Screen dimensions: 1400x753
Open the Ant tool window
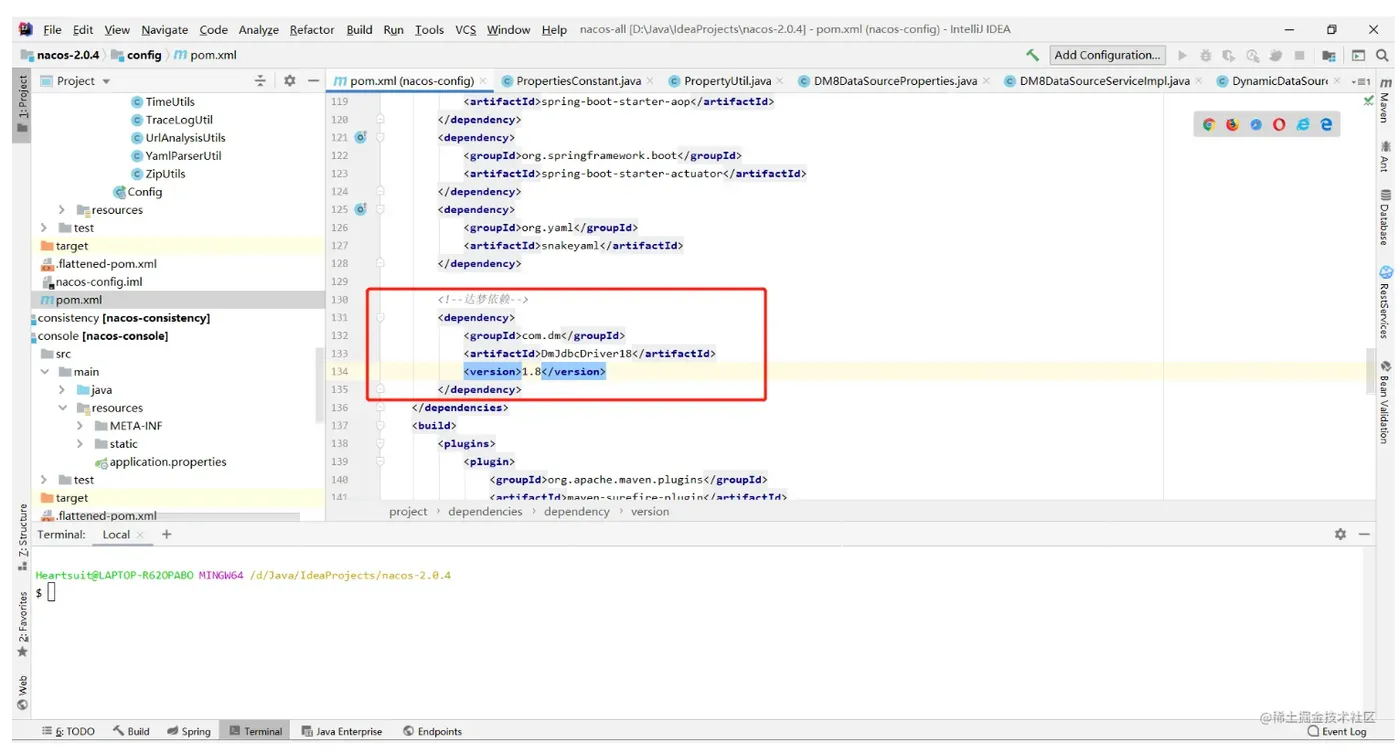point(1385,156)
